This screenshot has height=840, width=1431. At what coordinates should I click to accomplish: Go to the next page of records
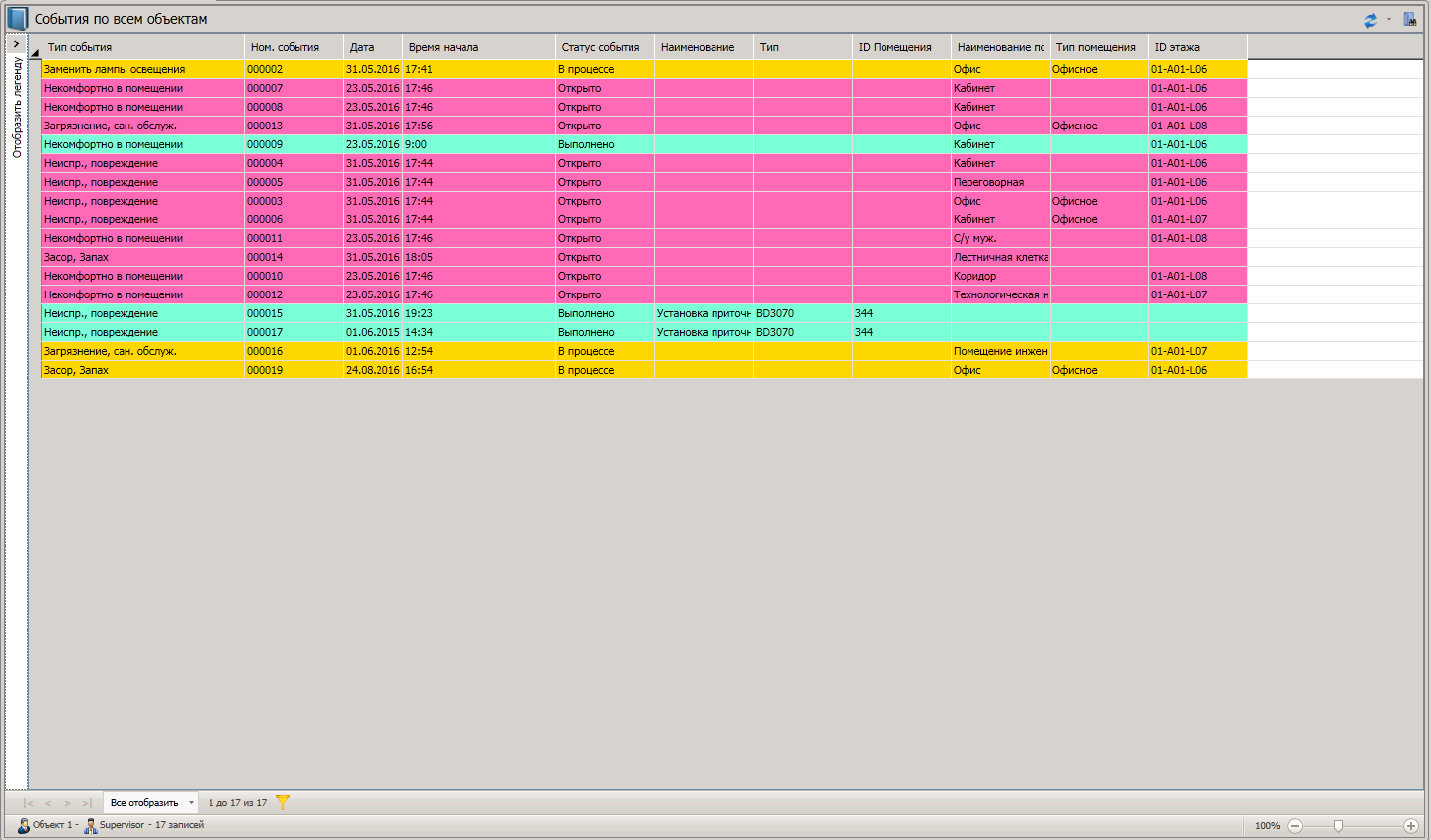(x=67, y=803)
